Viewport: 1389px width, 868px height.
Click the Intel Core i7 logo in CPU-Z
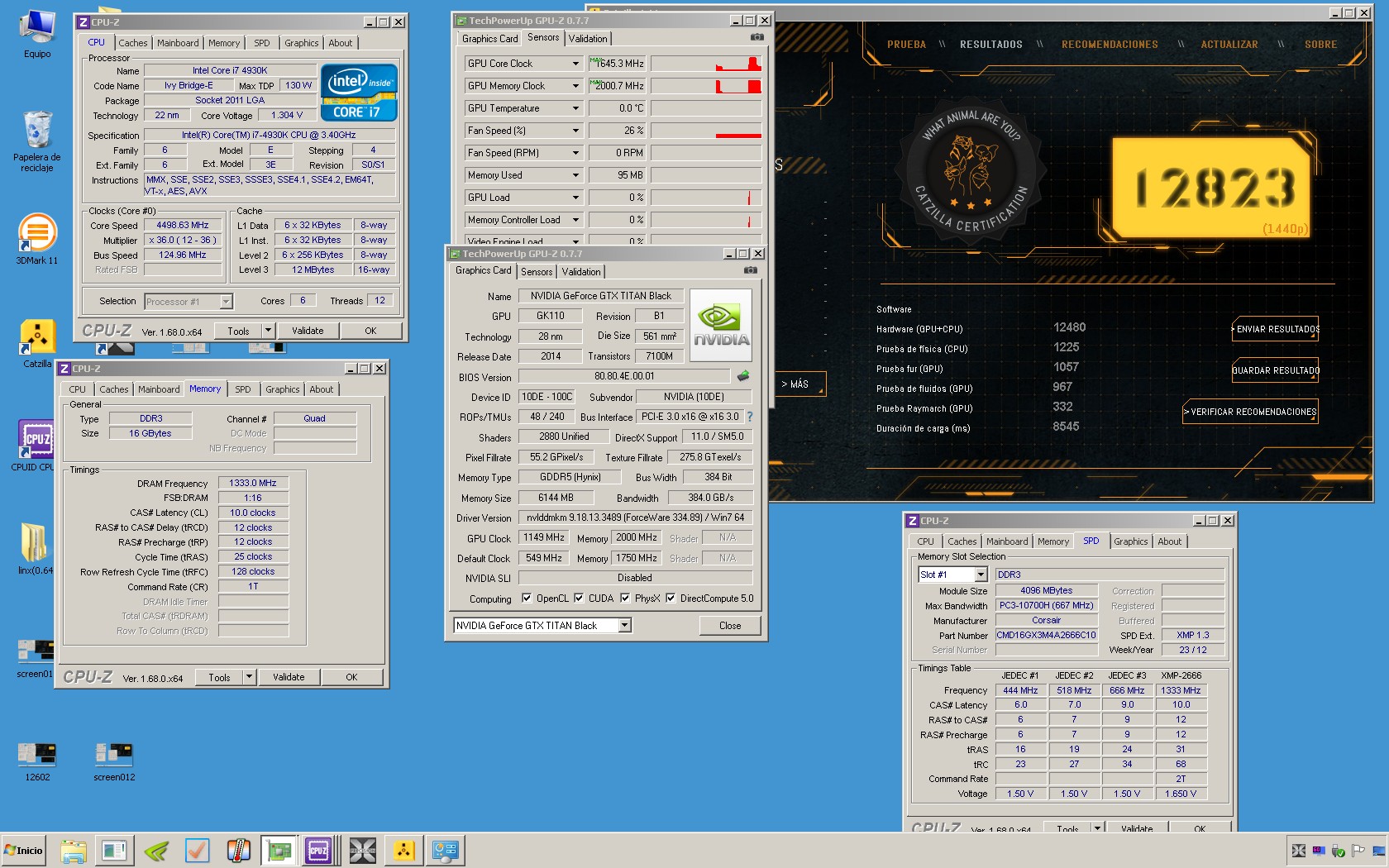click(x=359, y=93)
